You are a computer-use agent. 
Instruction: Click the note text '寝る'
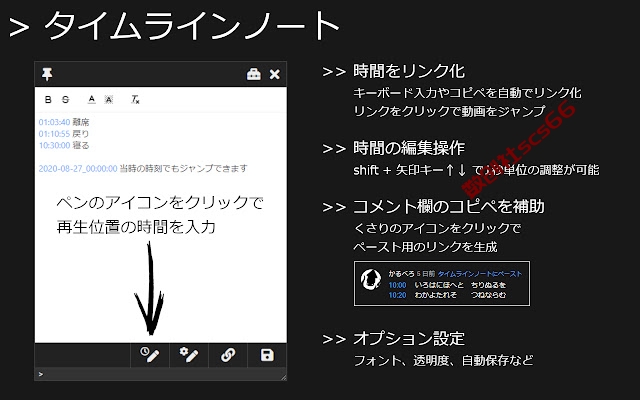(x=81, y=145)
